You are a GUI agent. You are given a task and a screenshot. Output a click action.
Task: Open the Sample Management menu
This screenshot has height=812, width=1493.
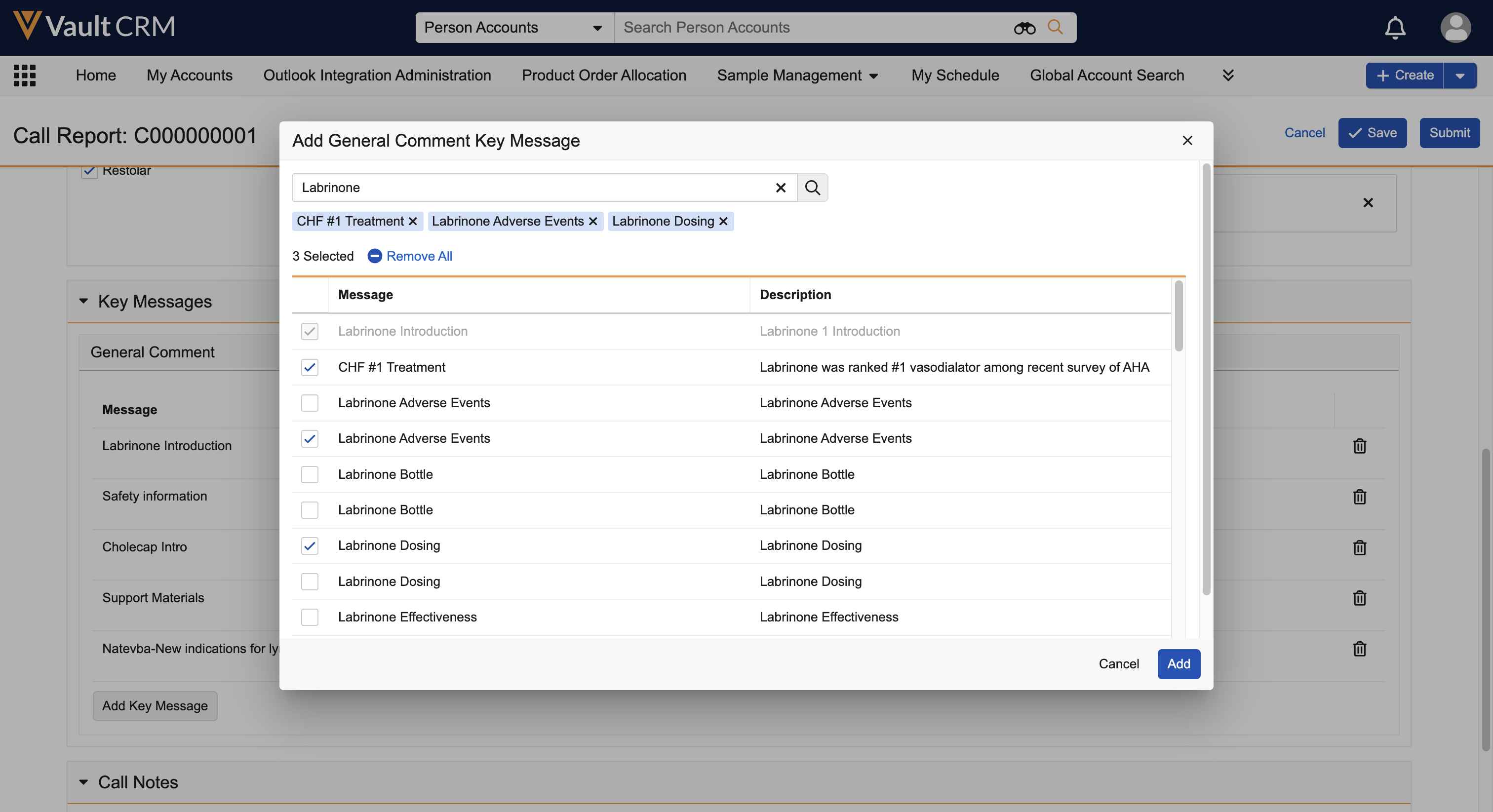797,76
